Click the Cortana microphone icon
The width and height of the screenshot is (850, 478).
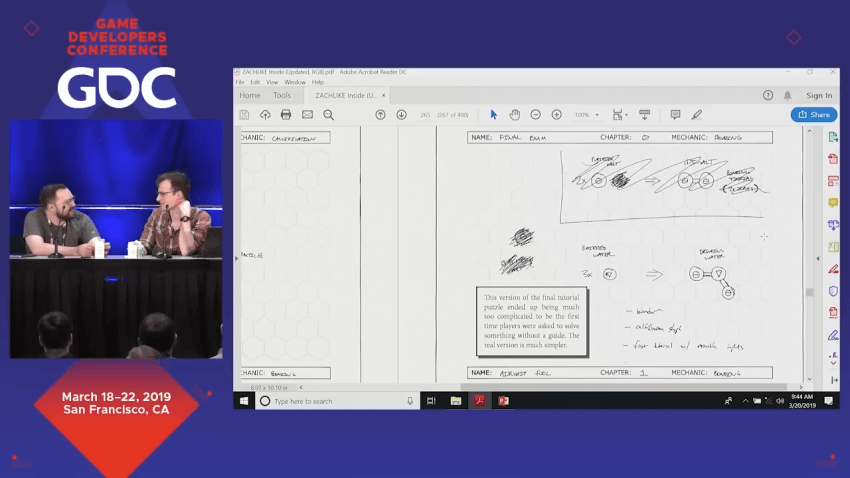(x=410, y=401)
